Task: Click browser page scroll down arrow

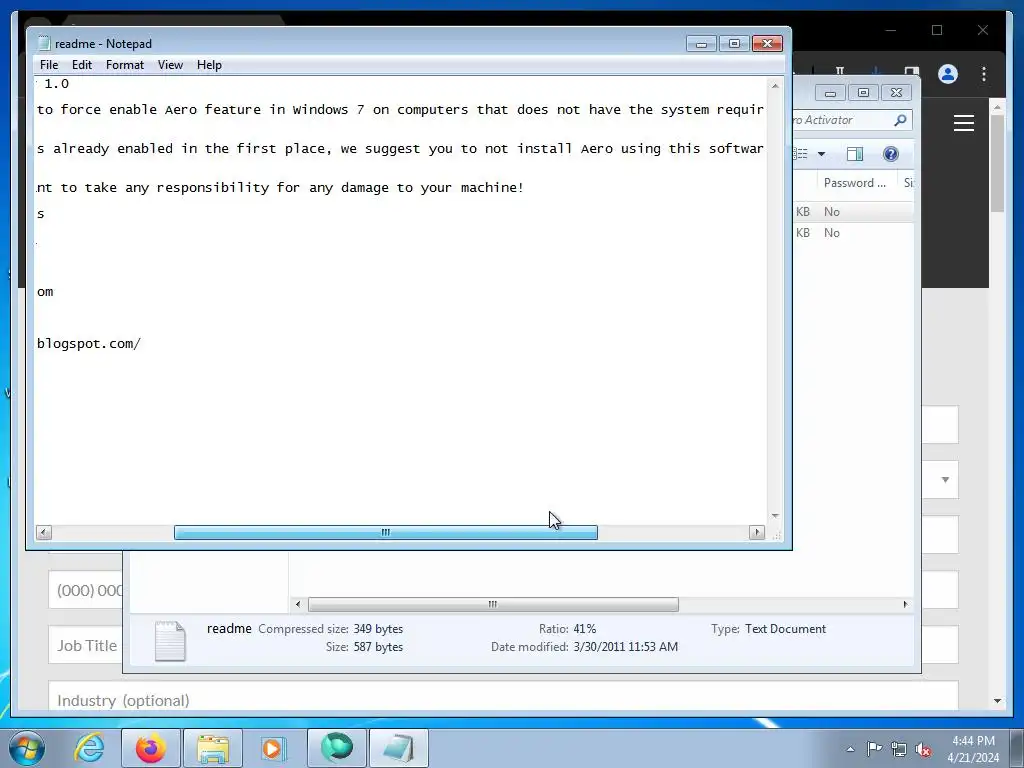Action: [x=997, y=701]
